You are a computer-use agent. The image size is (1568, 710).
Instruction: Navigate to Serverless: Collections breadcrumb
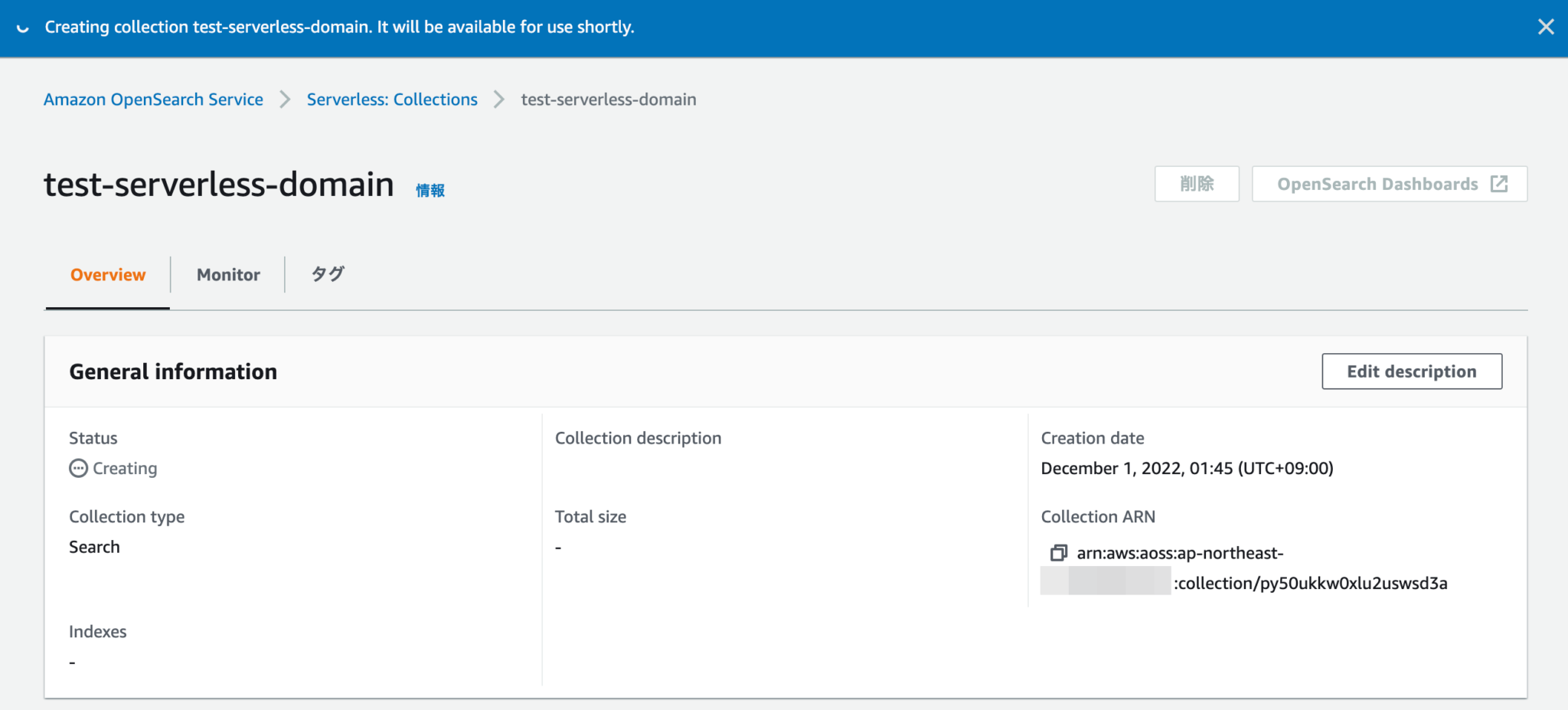(392, 100)
